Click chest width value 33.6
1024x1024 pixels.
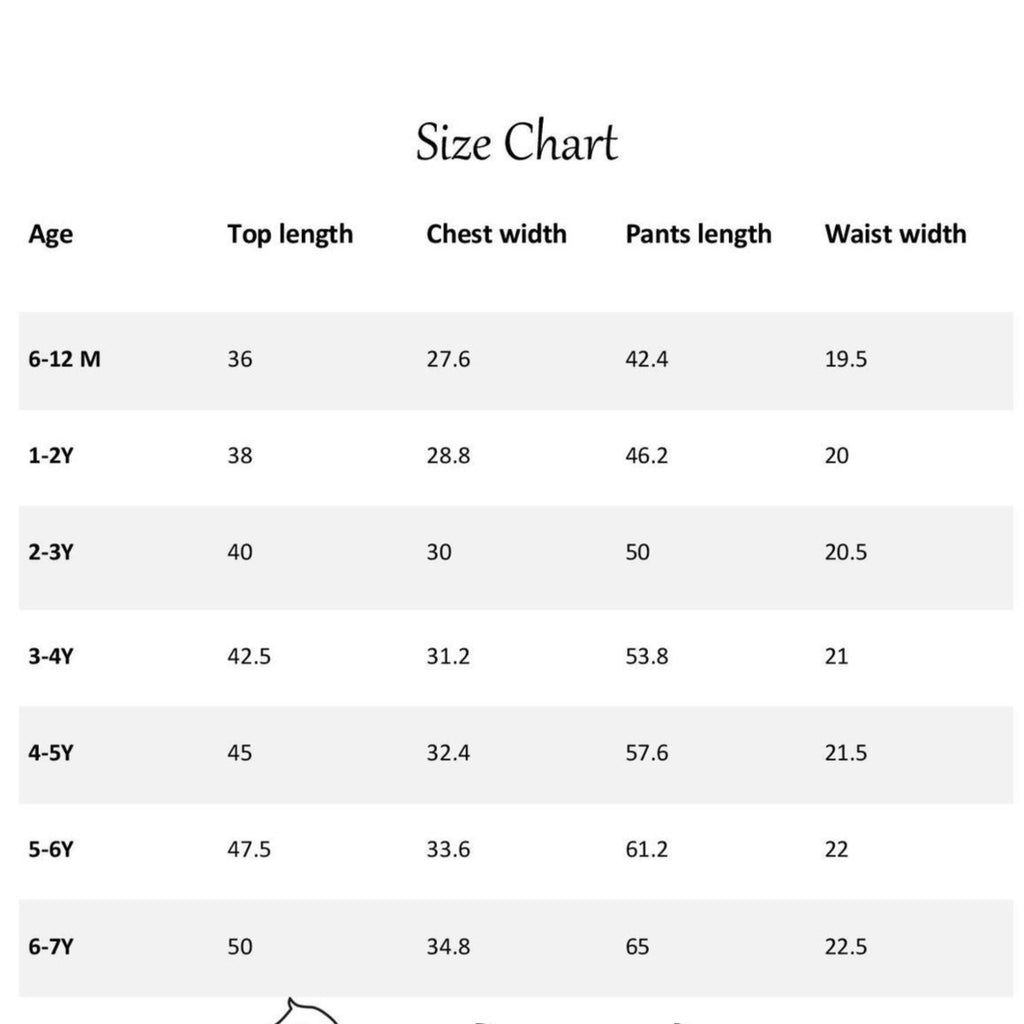[x=448, y=849]
